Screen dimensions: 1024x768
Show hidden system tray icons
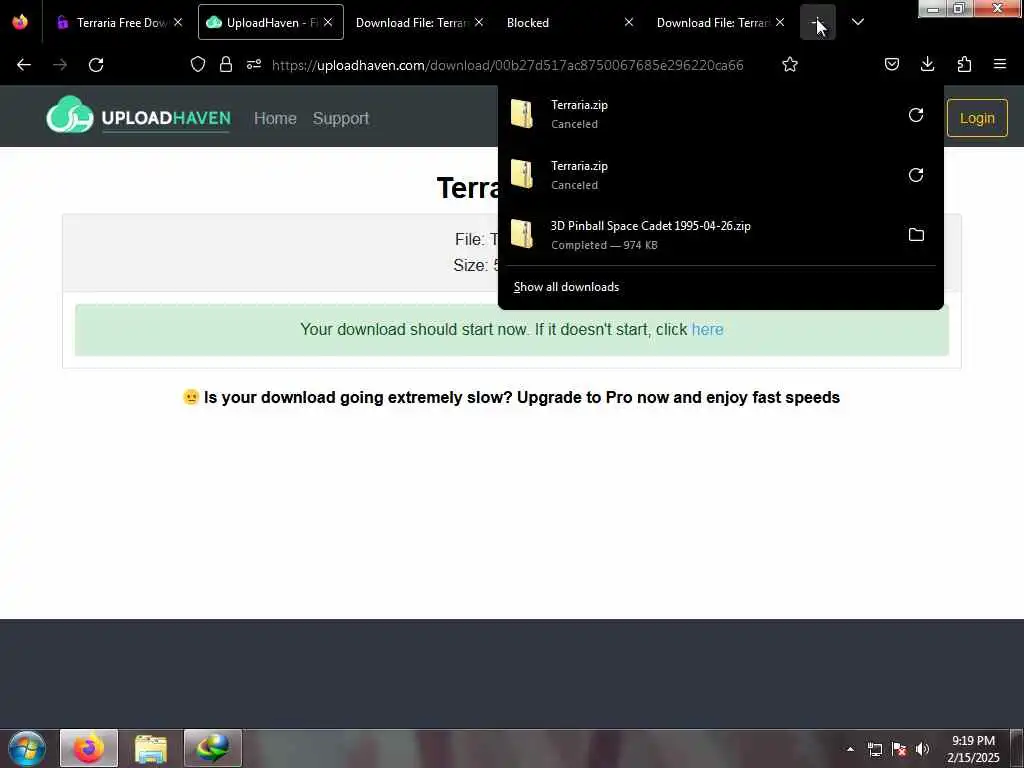click(x=850, y=749)
